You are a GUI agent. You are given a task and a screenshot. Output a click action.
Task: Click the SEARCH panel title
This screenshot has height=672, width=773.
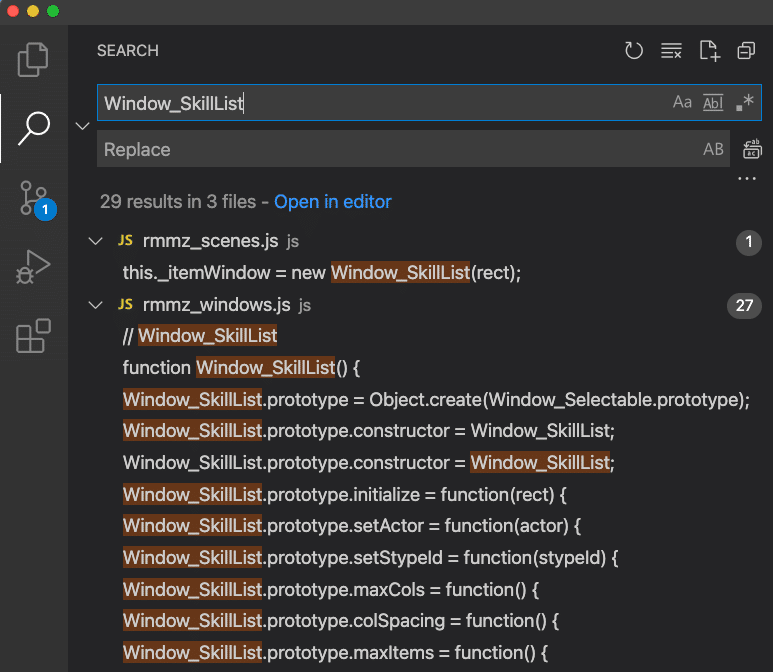pos(128,50)
